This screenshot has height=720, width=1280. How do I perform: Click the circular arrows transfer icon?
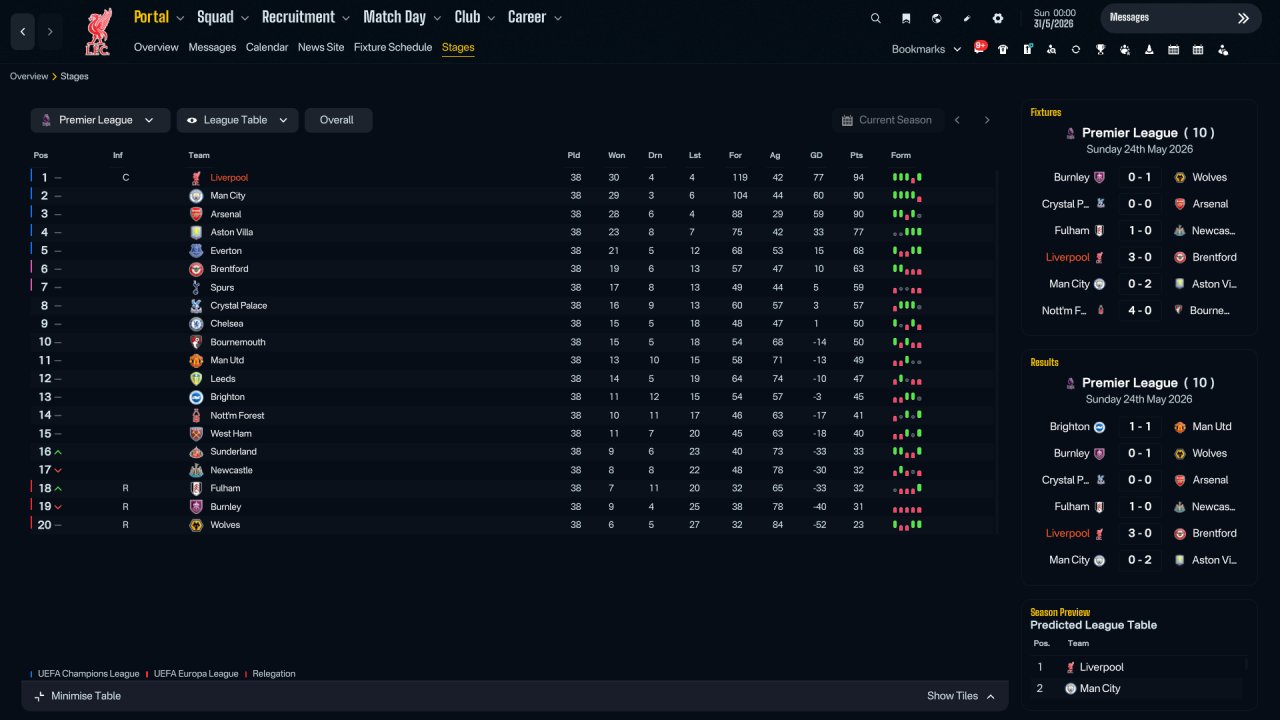(x=1076, y=49)
